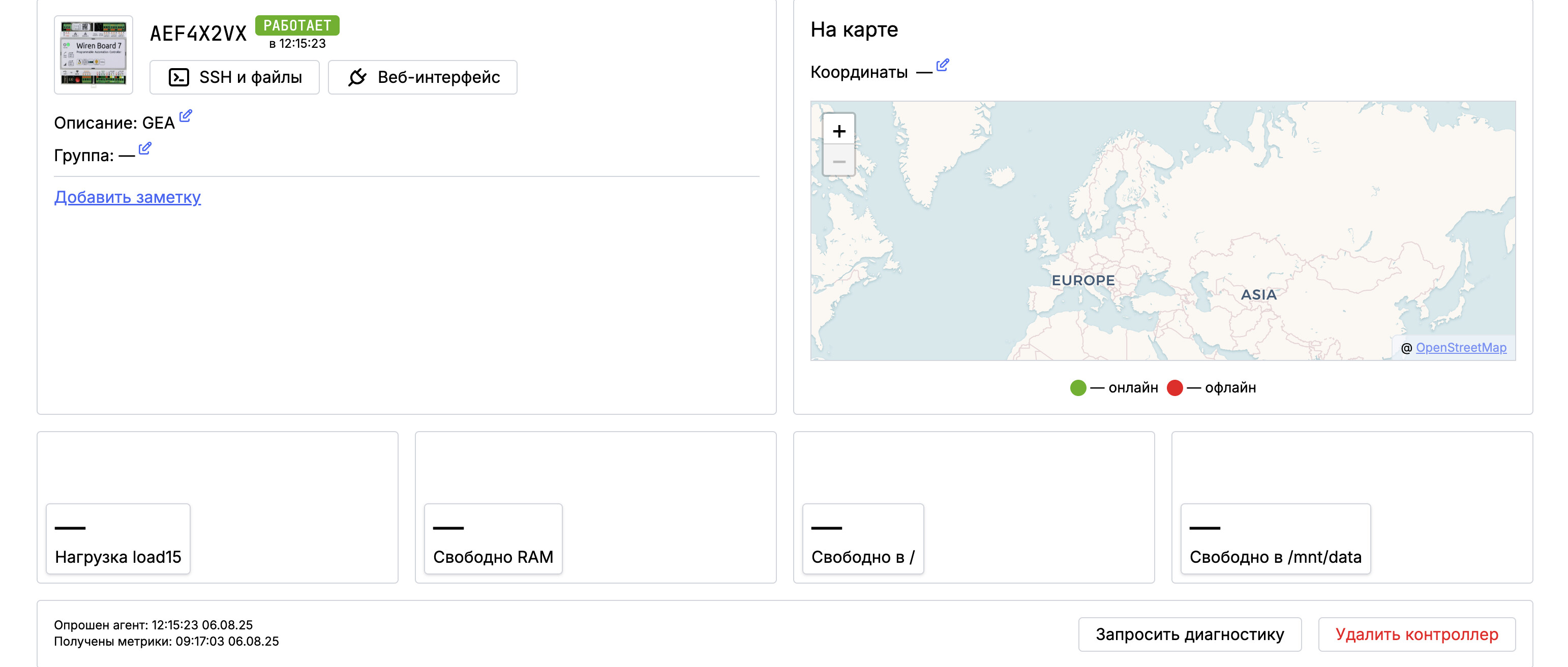1568x667 pixels.
Task: Edit Координаты with pencil icon
Action: (x=942, y=65)
